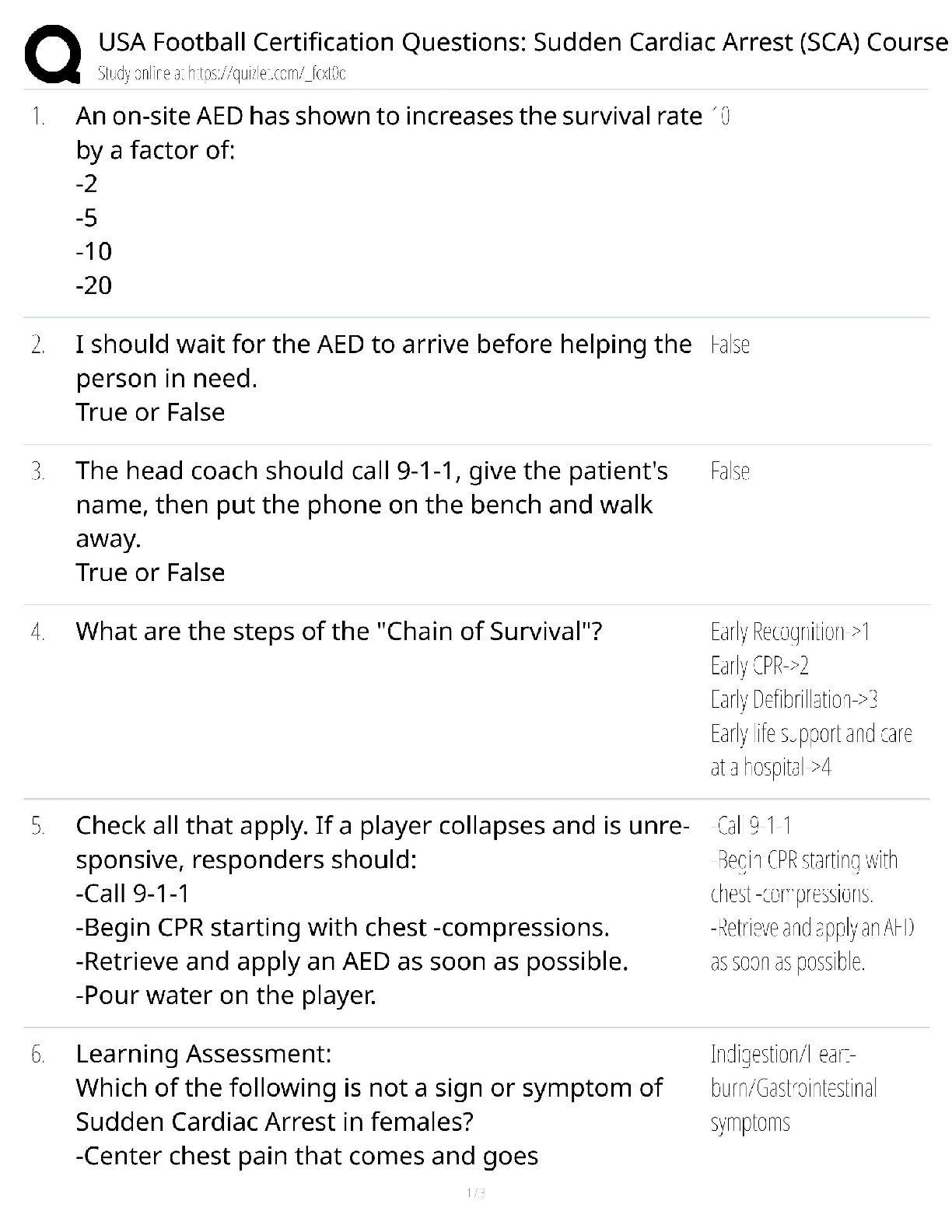Click the Quizlet Q logo
This screenshot has height=1232, width=952.
click(x=53, y=54)
